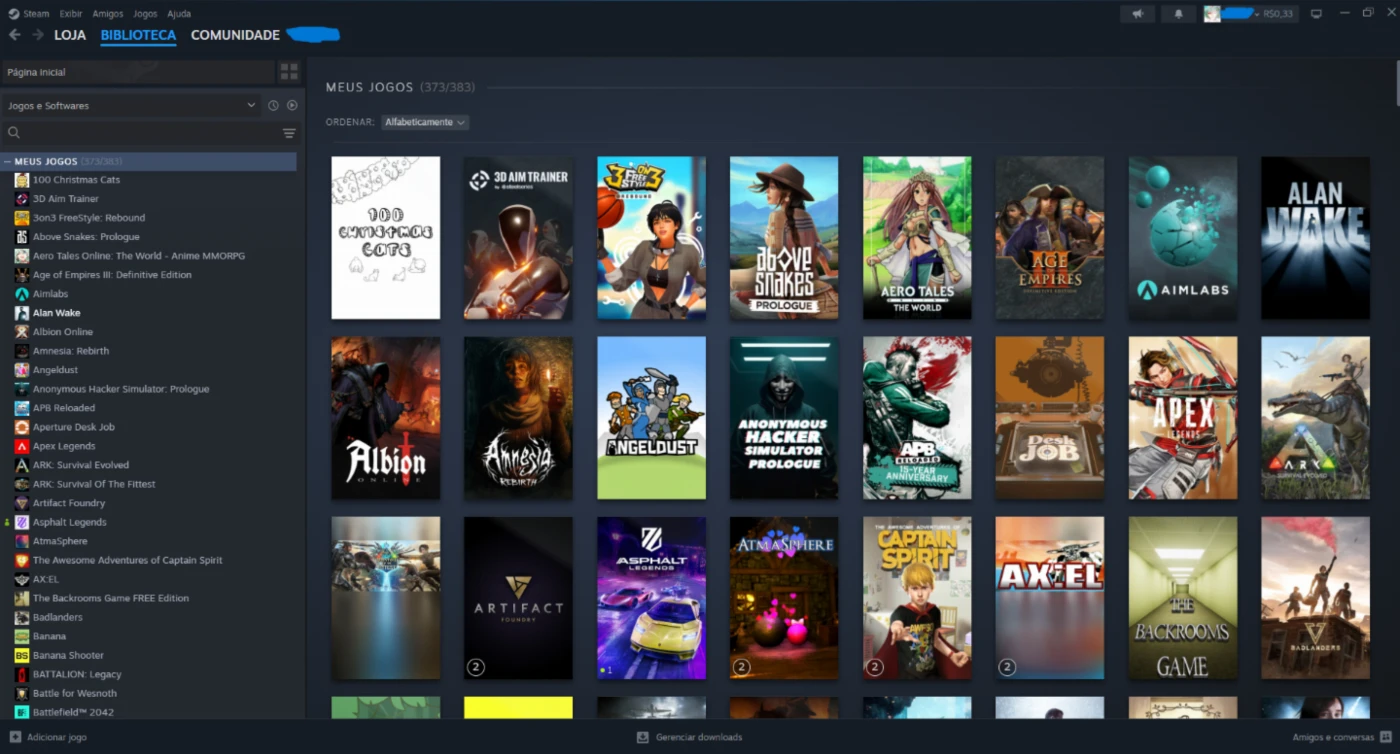Open the Jogos menu
This screenshot has width=1400, height=754.
pyautogui.click(x=145, y=14)
